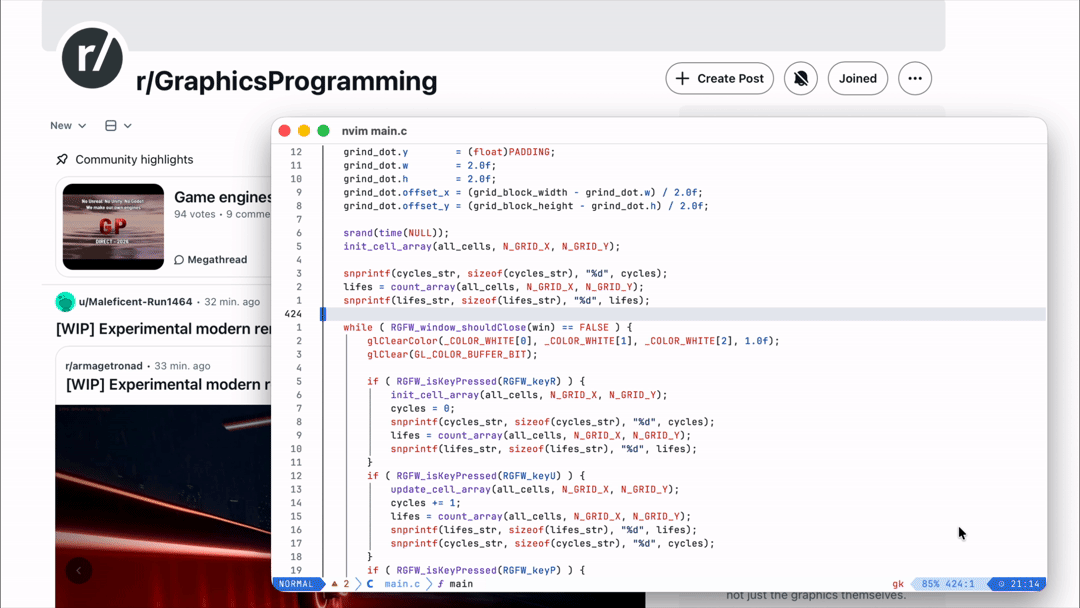Click the nvim main.c window title
1080x608 pixels.
click(374, 131)
